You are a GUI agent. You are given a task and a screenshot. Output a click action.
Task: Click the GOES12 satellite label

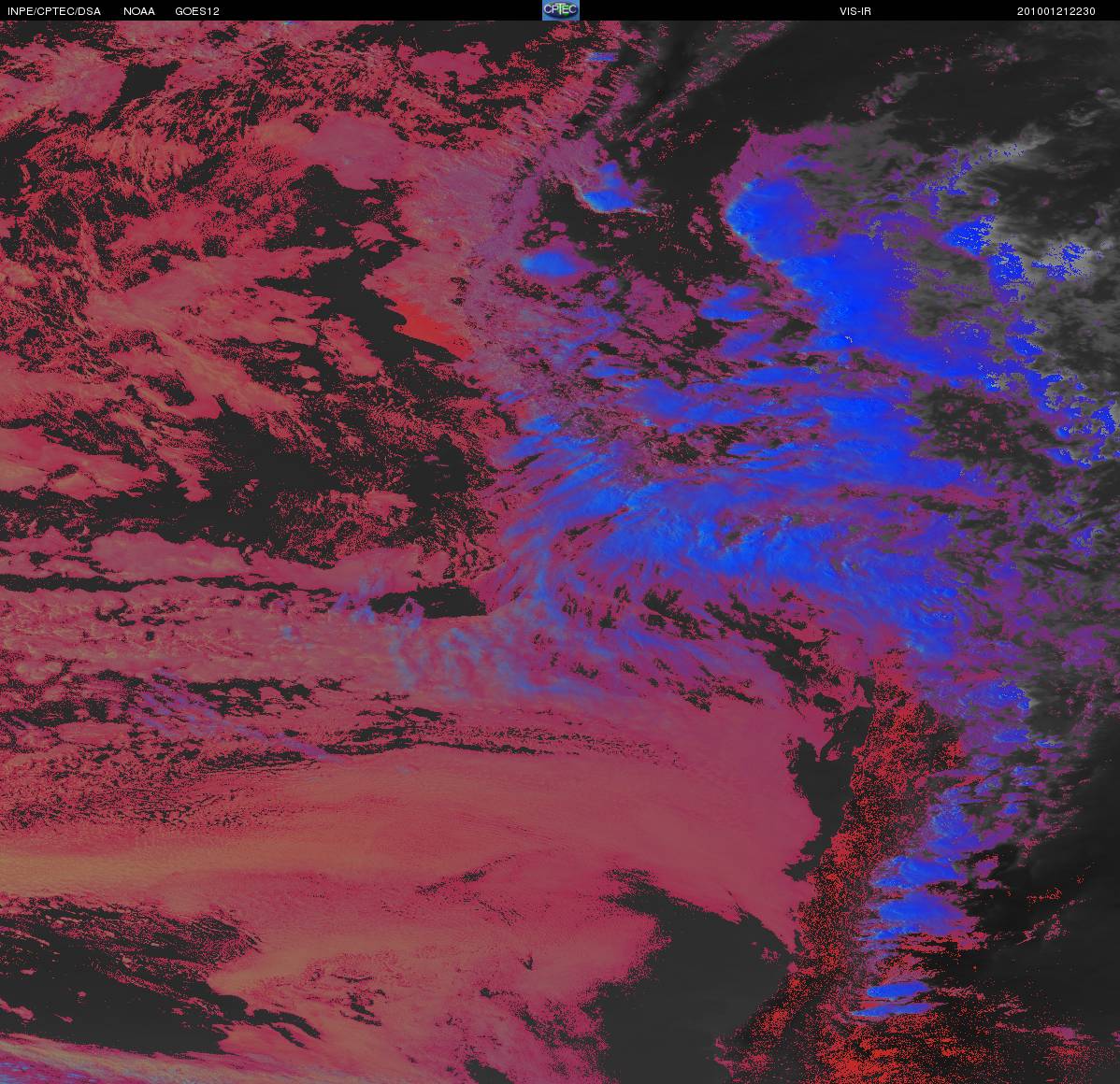pyautogui.click(x=197, y=11)
